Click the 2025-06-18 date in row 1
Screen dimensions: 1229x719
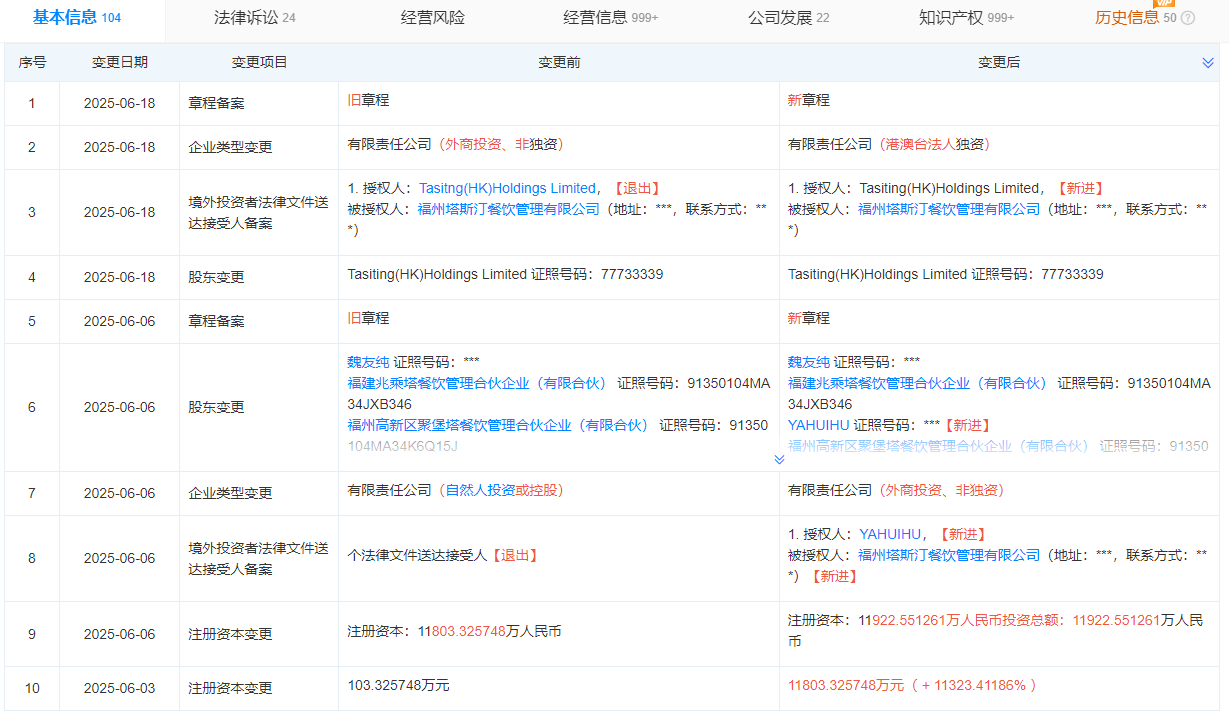coord(120,103)
